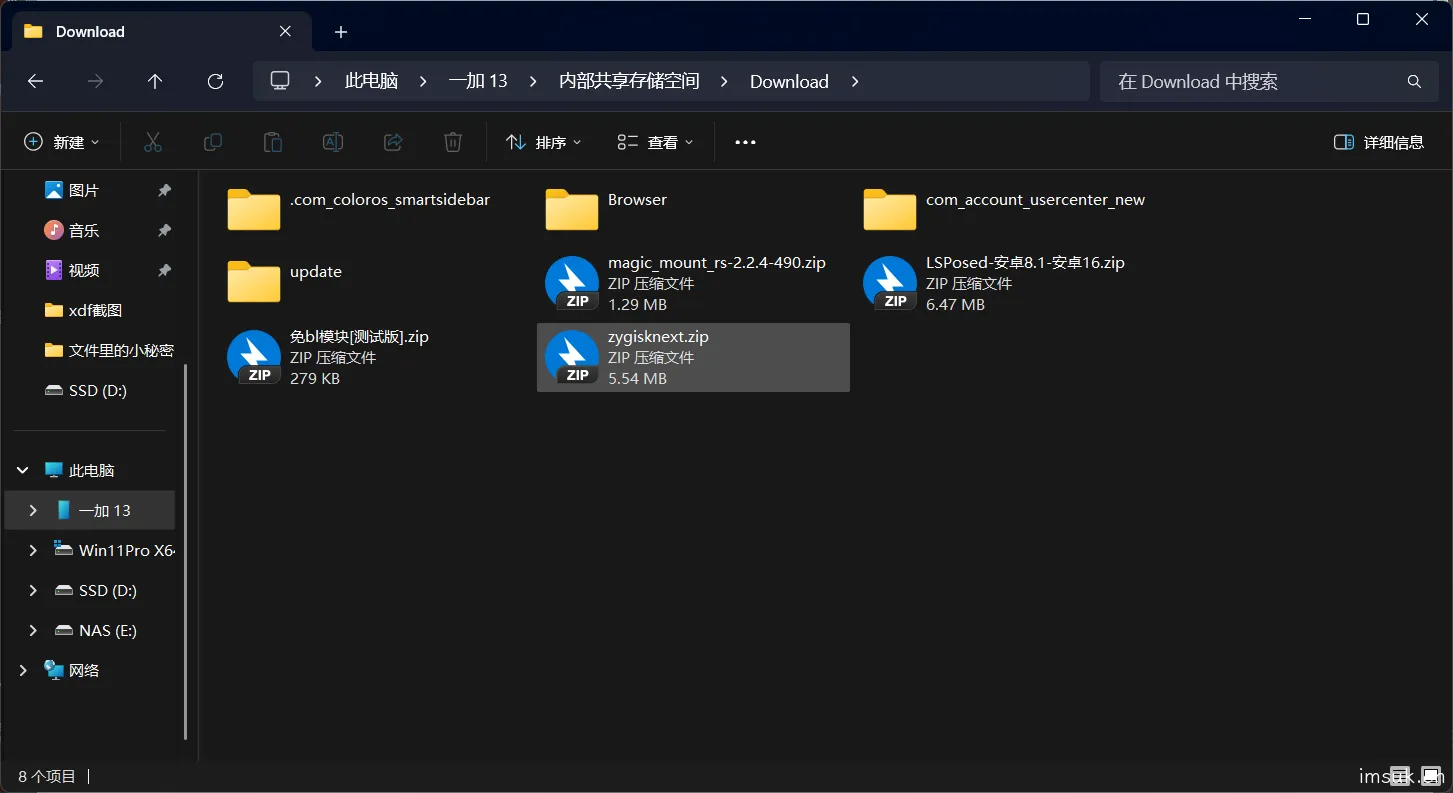Open the 新建 dropdown menu
Image resolution: width=1453 pixels, height=793 pixels.
click(x=62, y=142)
